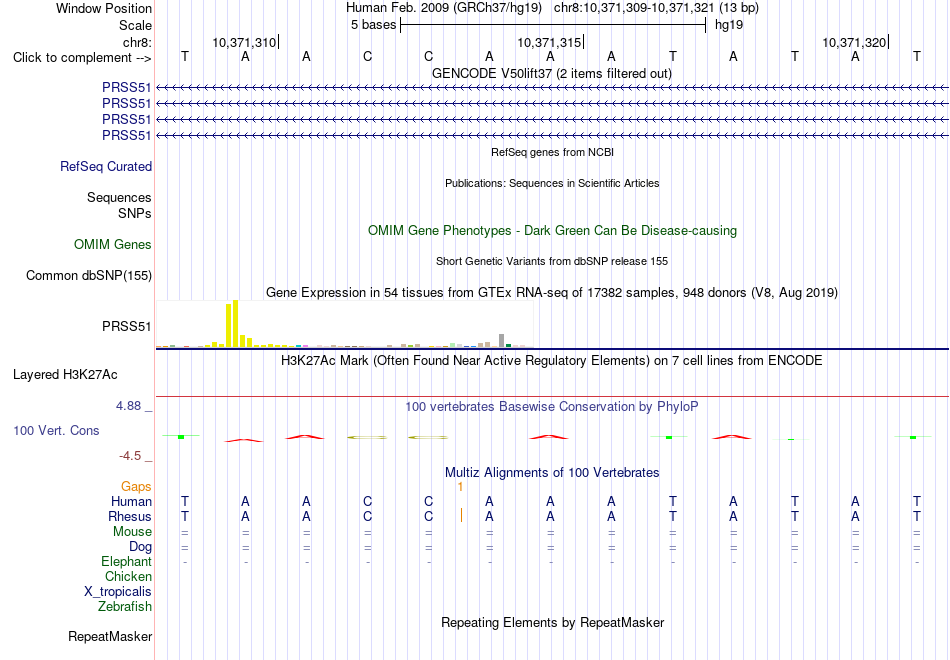The height and width of the screenshot is (660, 950).
Task: Click the 'Window Position' label
Action: coord(104,8)
